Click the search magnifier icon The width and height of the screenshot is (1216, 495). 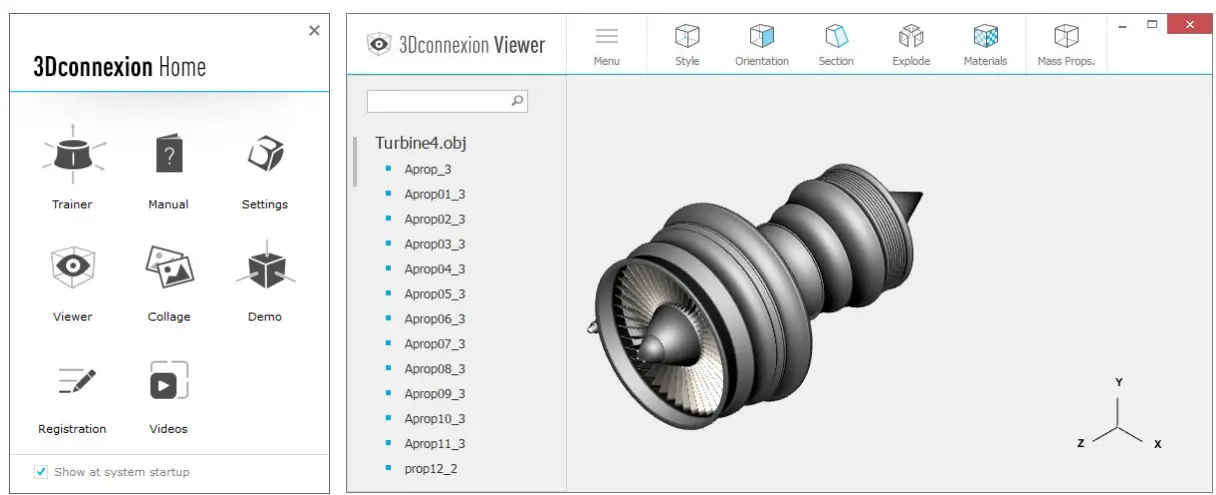[517, 101]
